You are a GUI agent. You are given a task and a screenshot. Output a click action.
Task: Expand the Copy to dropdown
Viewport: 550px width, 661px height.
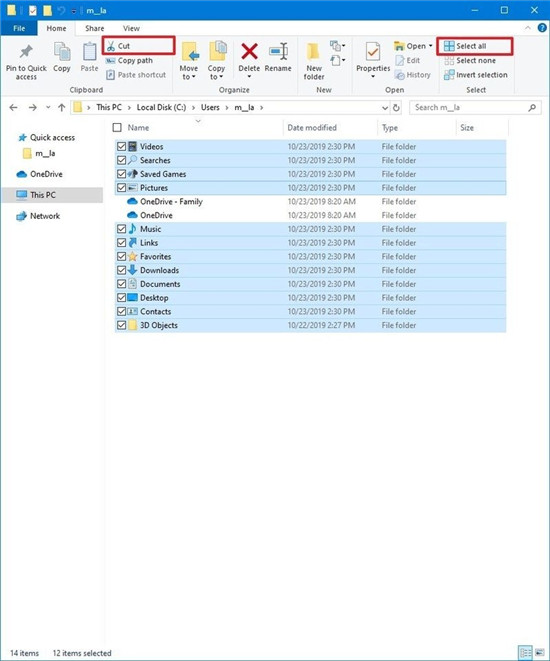tap(216, 77)
